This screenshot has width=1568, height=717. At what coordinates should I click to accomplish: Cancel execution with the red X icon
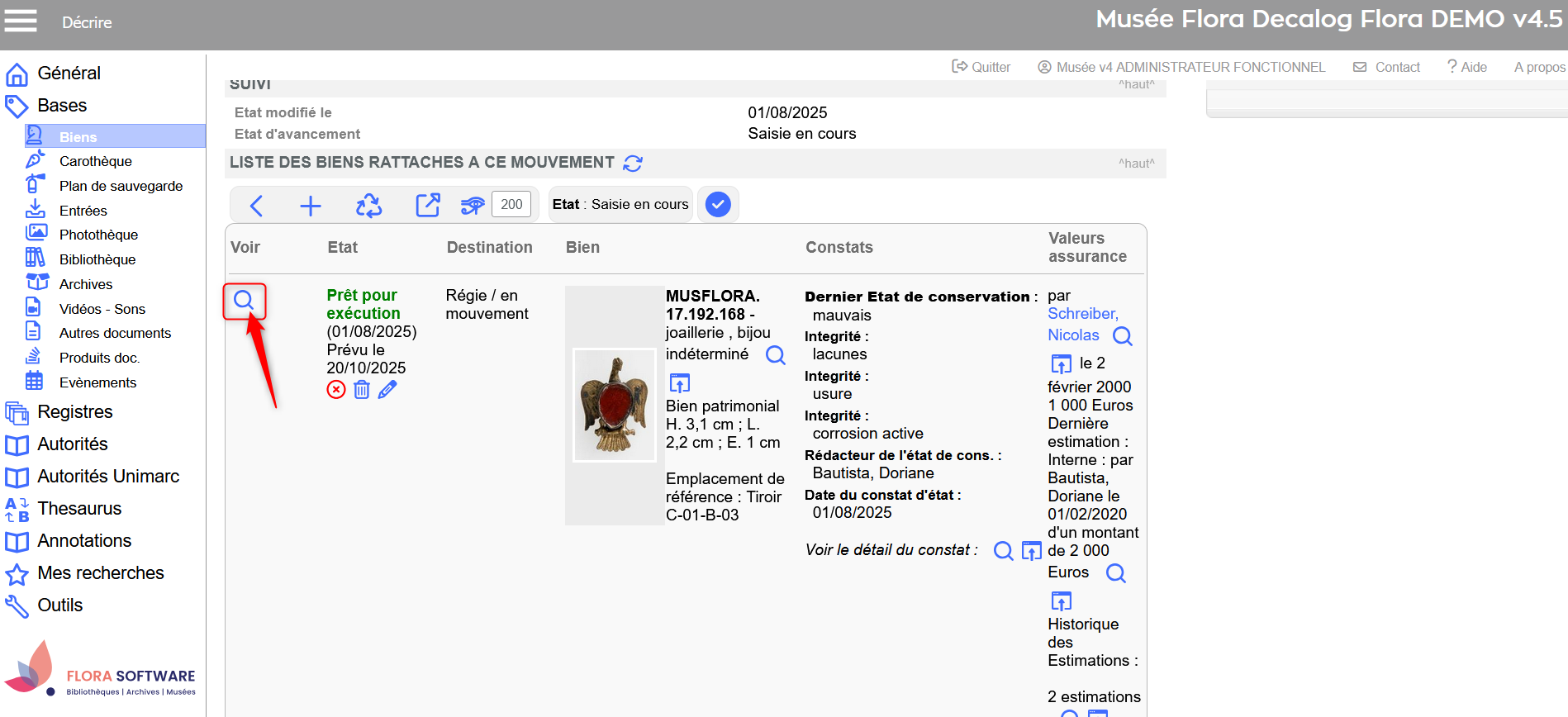coord(336,390)
